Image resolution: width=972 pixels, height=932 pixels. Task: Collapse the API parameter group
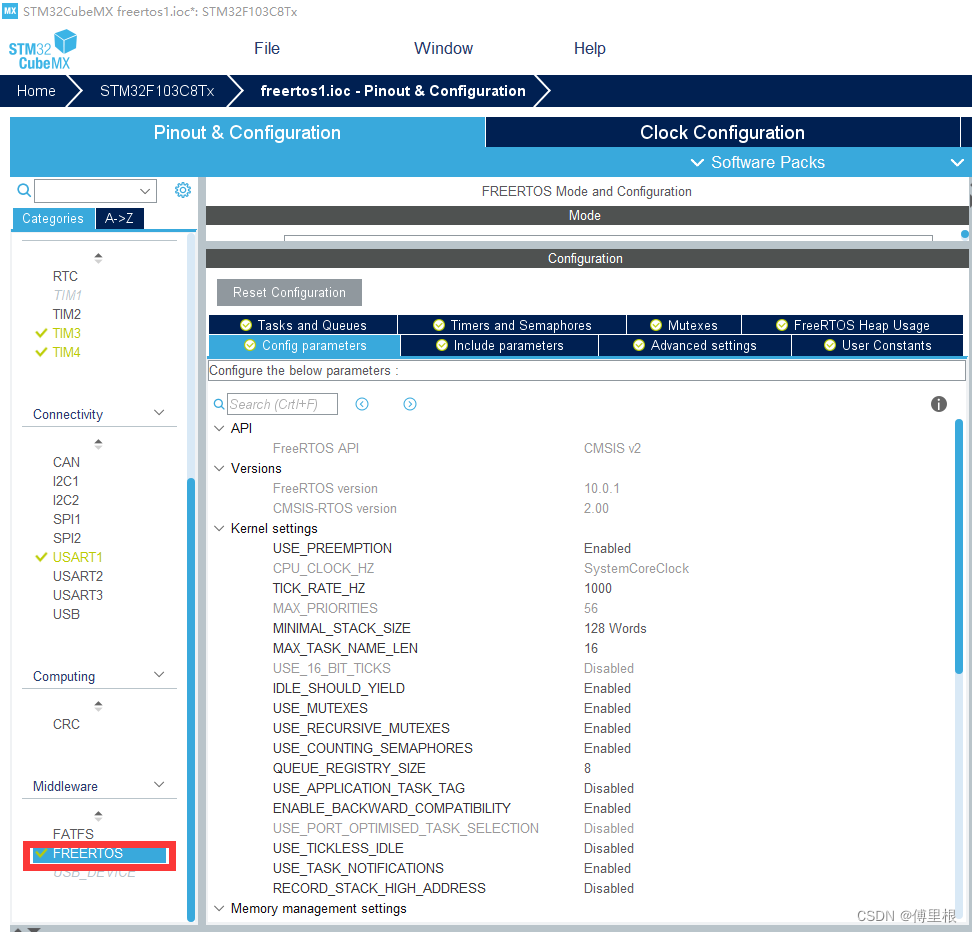tap(219, 428)
